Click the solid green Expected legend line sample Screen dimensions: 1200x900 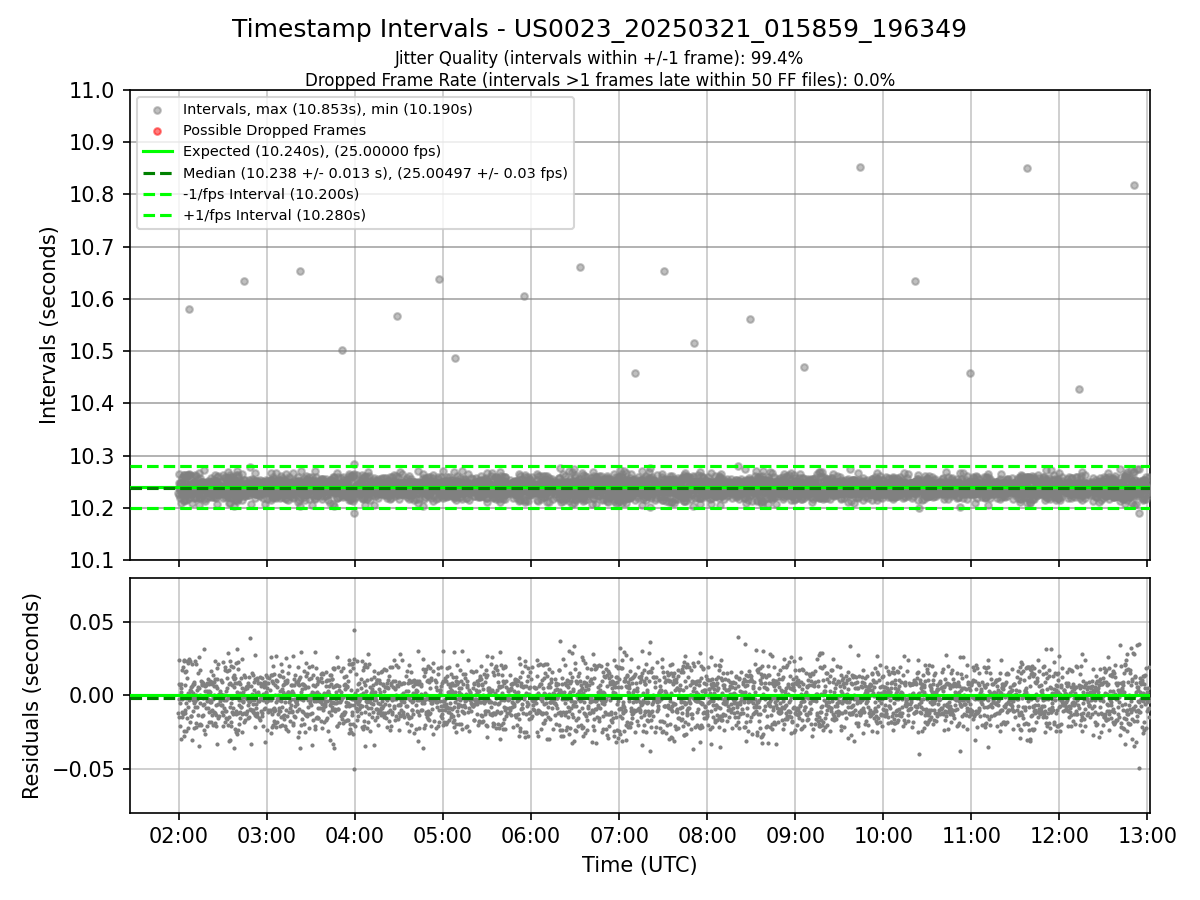[x=157, y=151]
